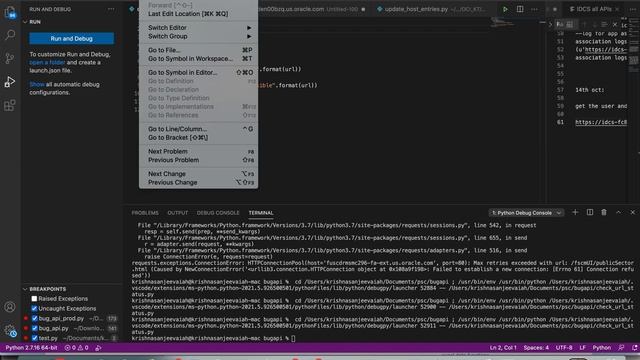Click the Run and Debug button
Image resolution: width=640 pixels, height=360 pixels.
(x=71, y=38)
